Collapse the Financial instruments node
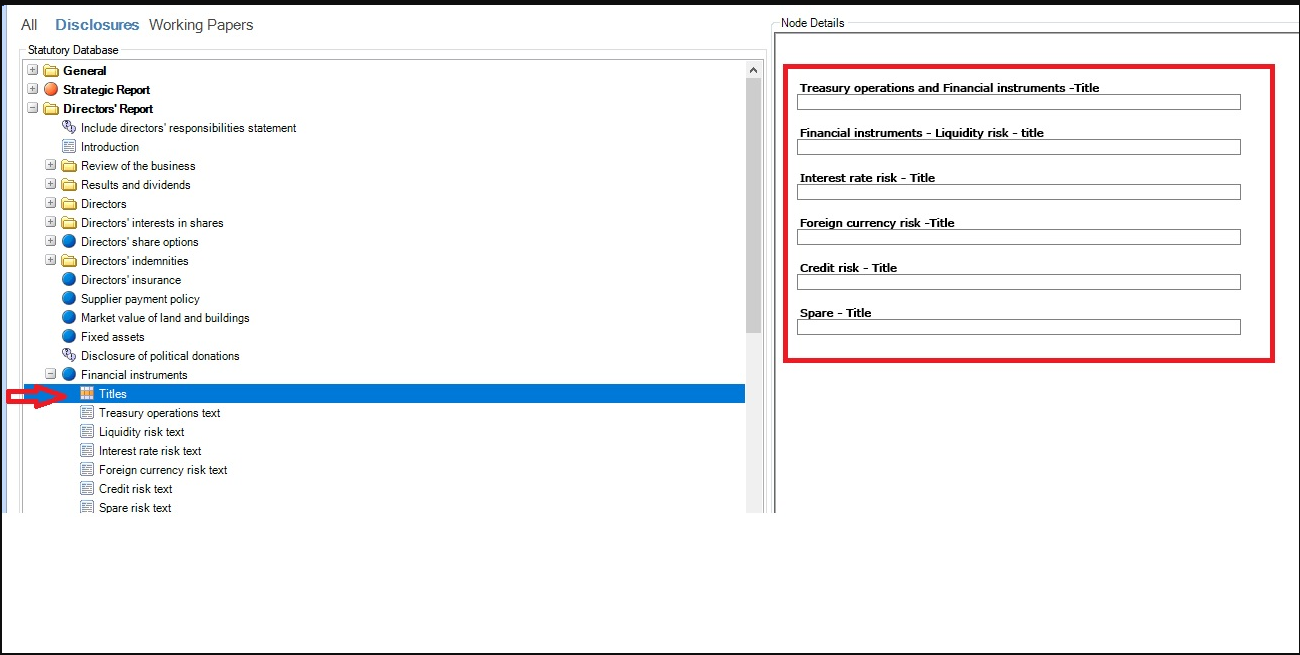Screen dimensions: 1300x655 [x=51, y=375]
